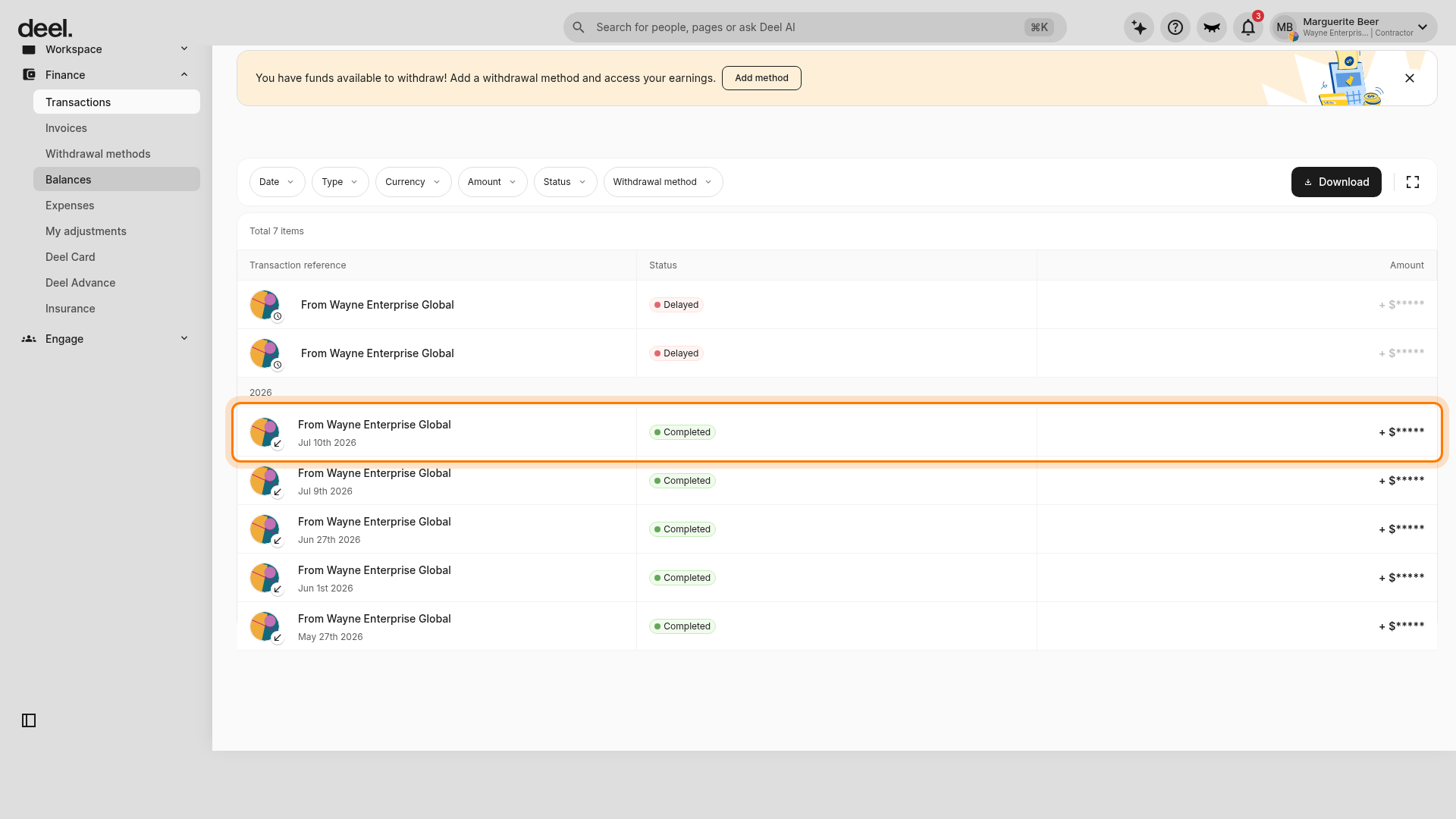Click the Completed badge for Jul 10th 2026
This screenshot has width=1456, height=819.
pos(682,432)
